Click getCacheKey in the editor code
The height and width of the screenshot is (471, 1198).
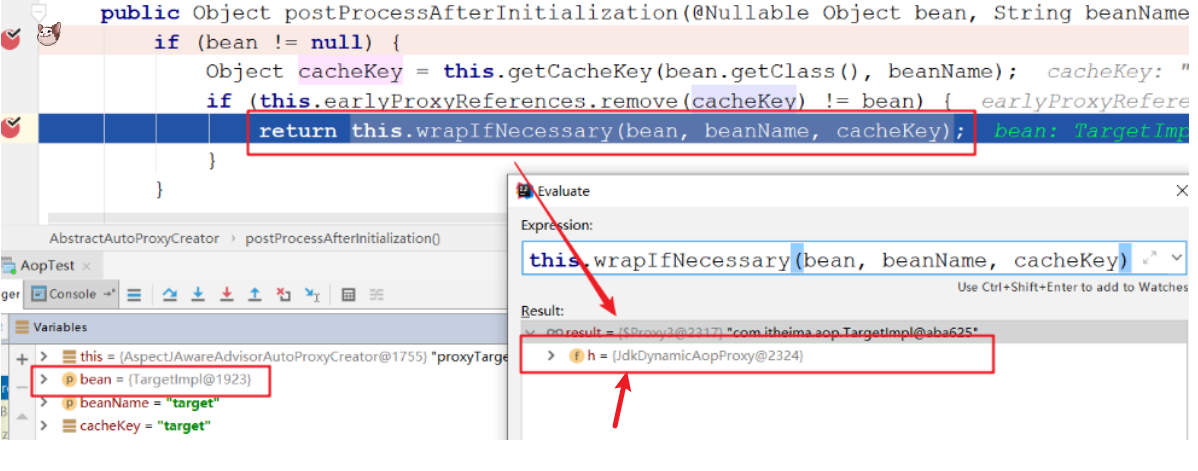pyautogui.click(x=578, y=72)
